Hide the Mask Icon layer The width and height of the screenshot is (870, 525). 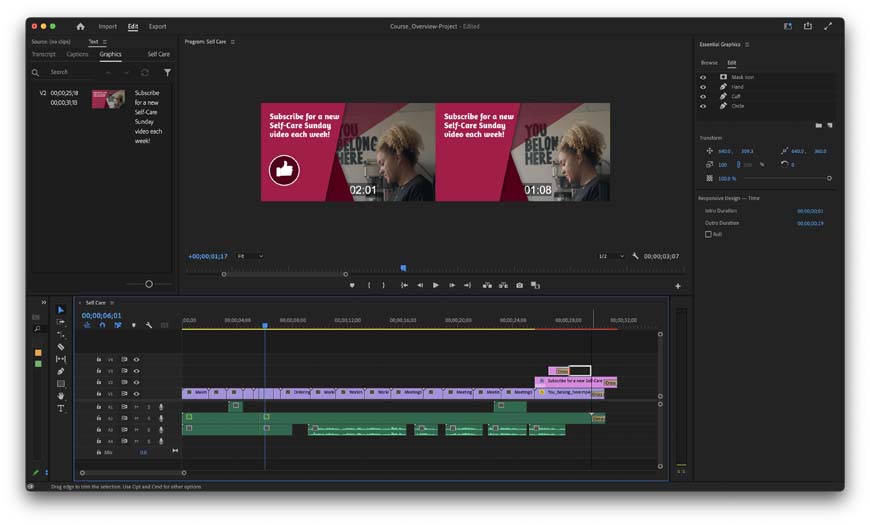pyautogui.click(x=702, y=77)
